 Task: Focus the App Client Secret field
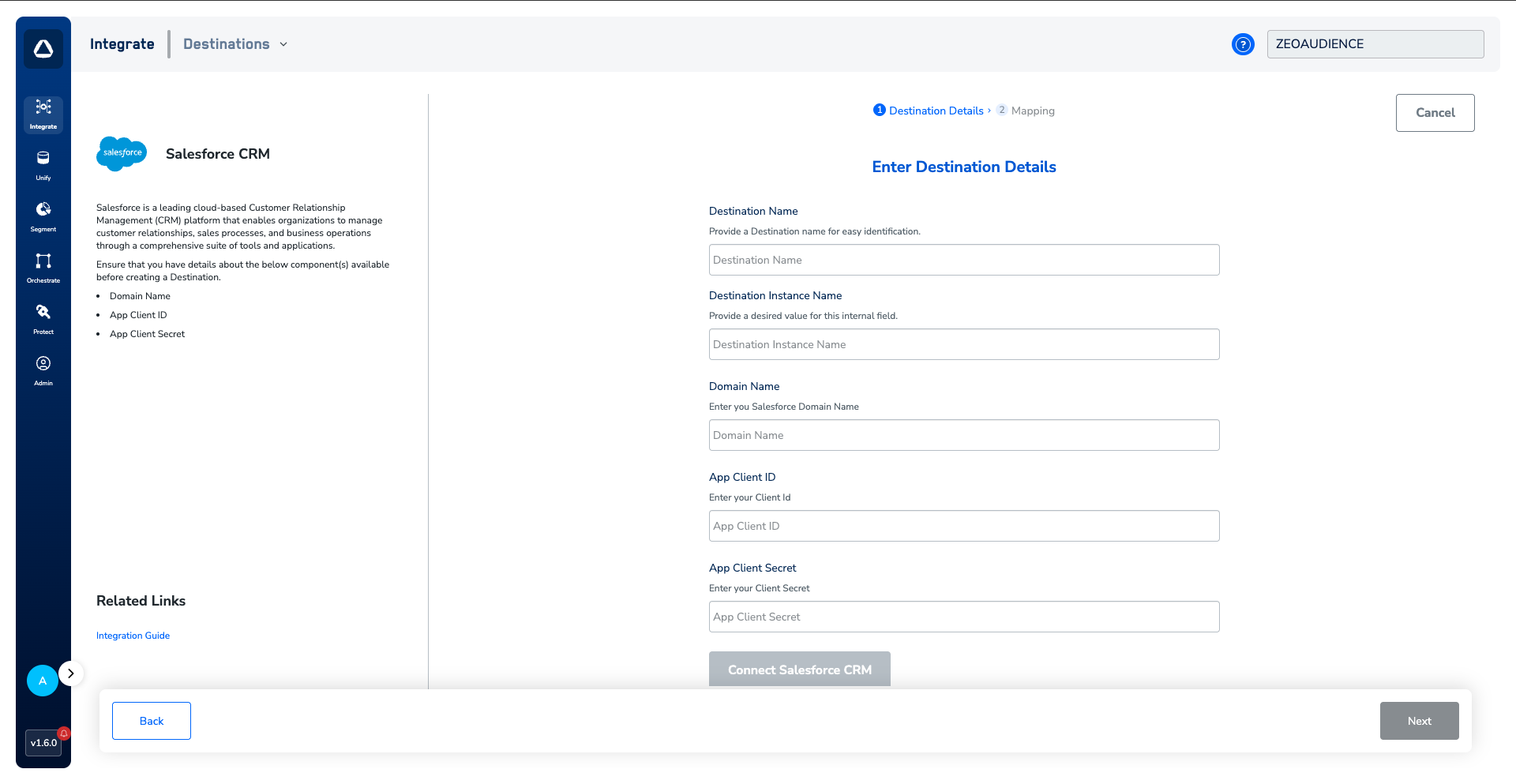click(x=964, y=617)
